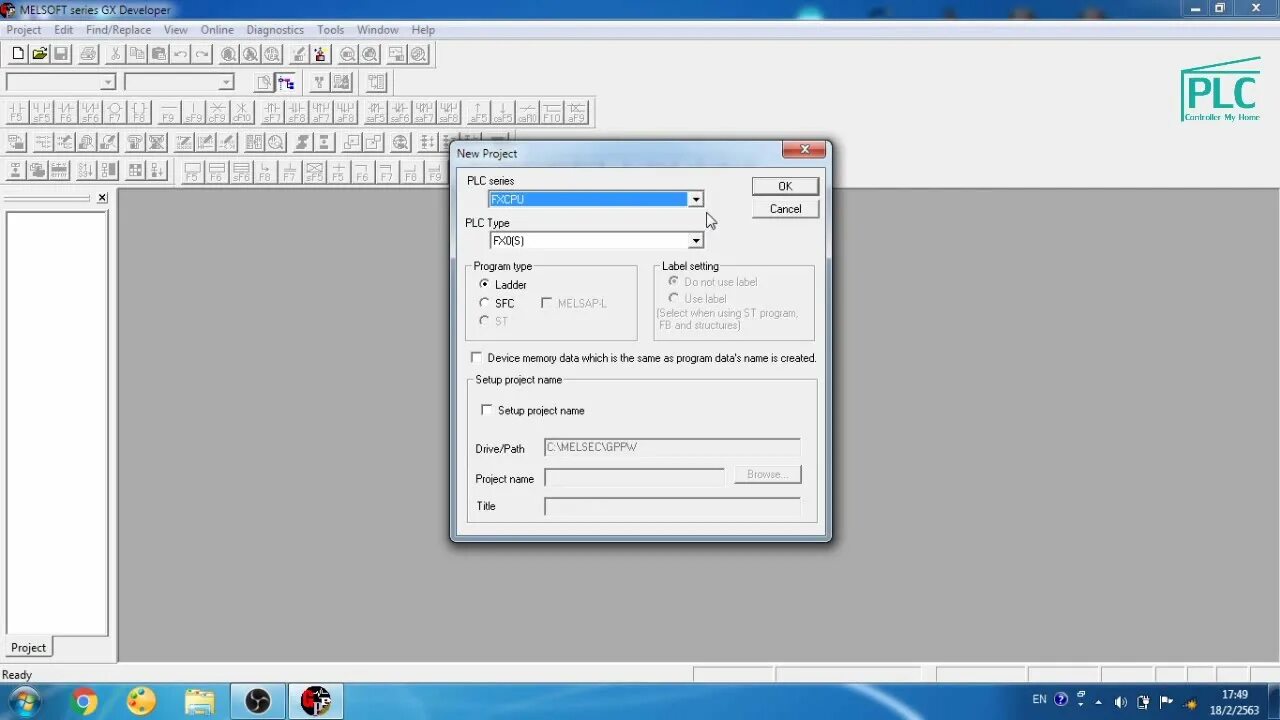This screenshot has width=1280, height=720.
Task: Launch Google Chrome from taskbar
Action: [x=85, y=702]
